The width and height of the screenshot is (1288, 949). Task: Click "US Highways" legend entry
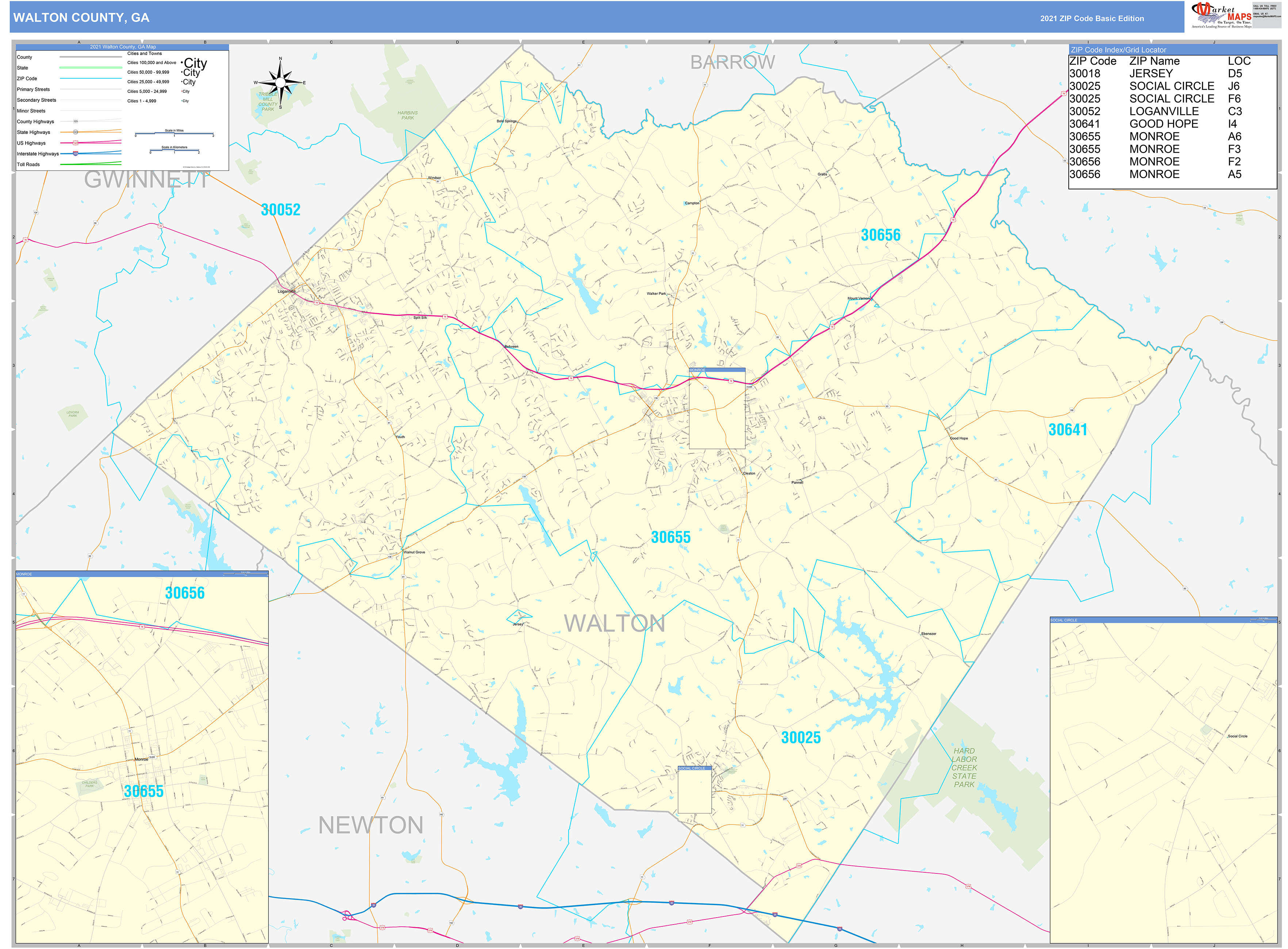(x=31, y=143)
